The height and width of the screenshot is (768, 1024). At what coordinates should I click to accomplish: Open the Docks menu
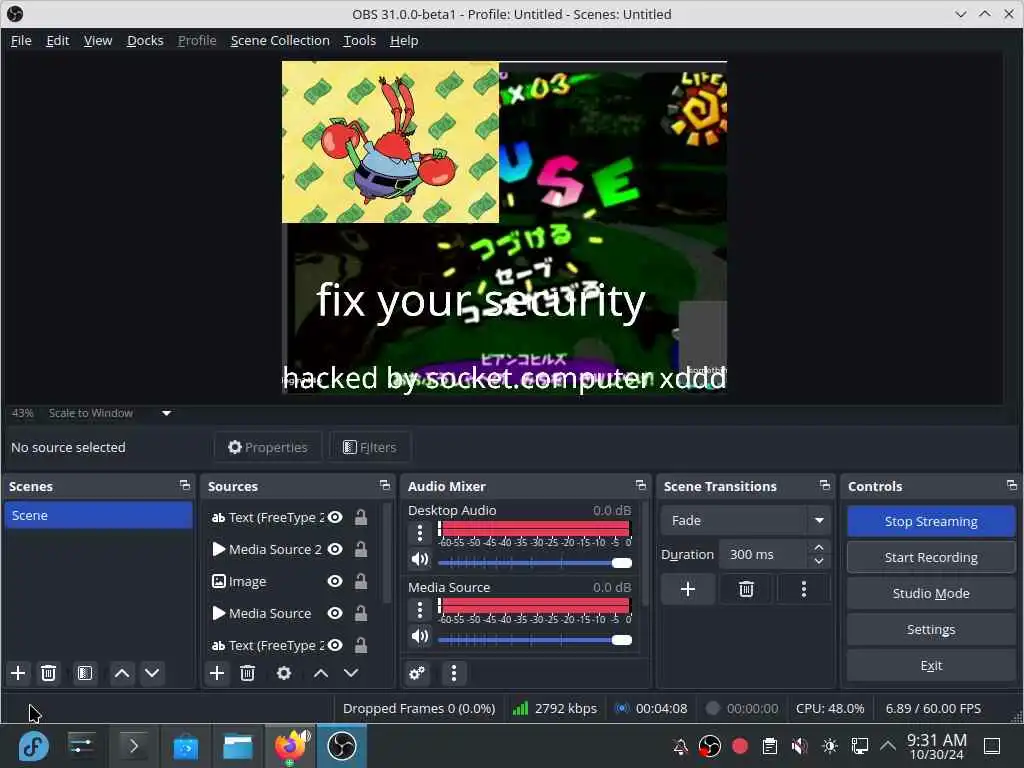click(x=145, y=40)
